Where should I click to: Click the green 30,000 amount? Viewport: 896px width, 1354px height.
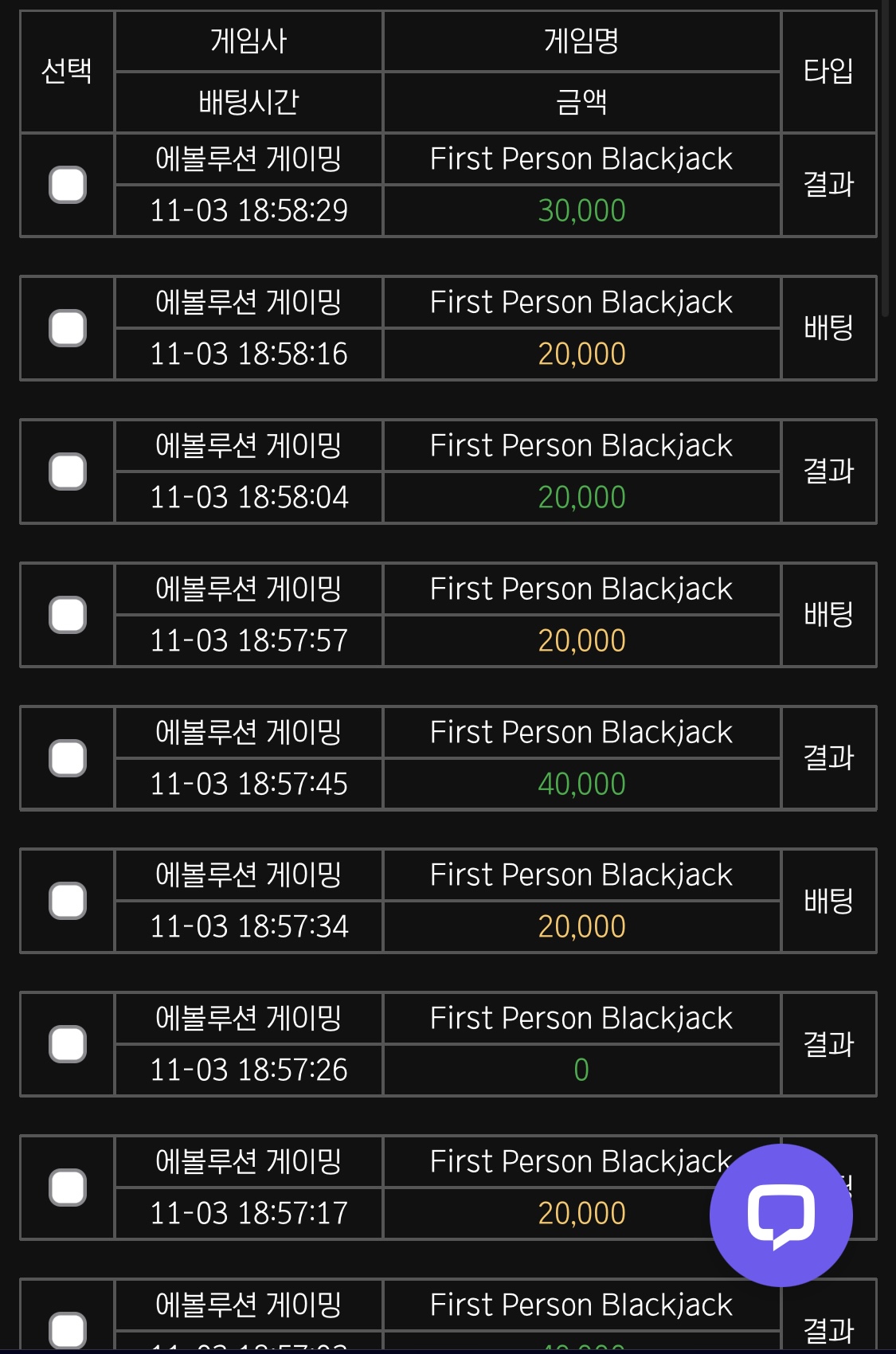coord(581,211)
